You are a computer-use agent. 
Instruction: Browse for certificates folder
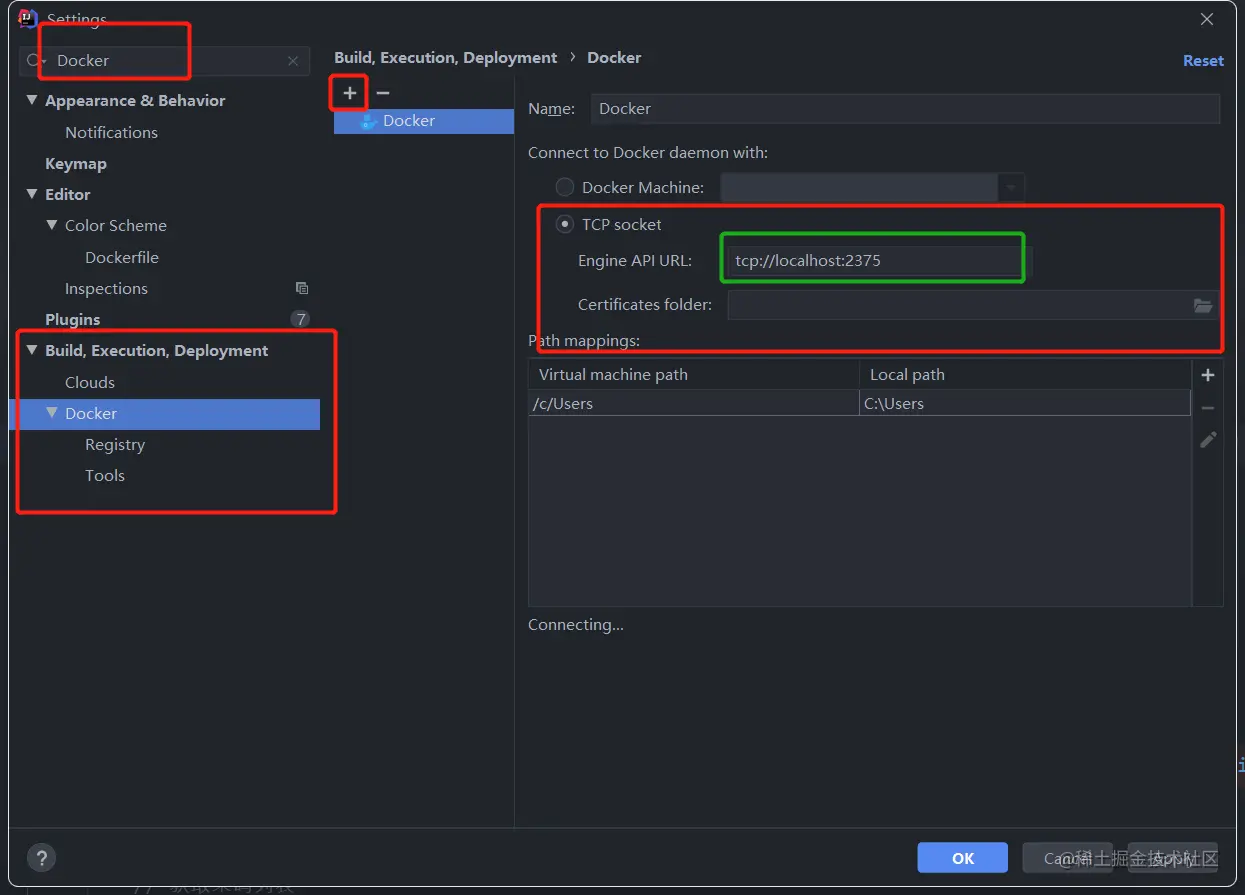pyautogui.click(x=1203, y=305)
